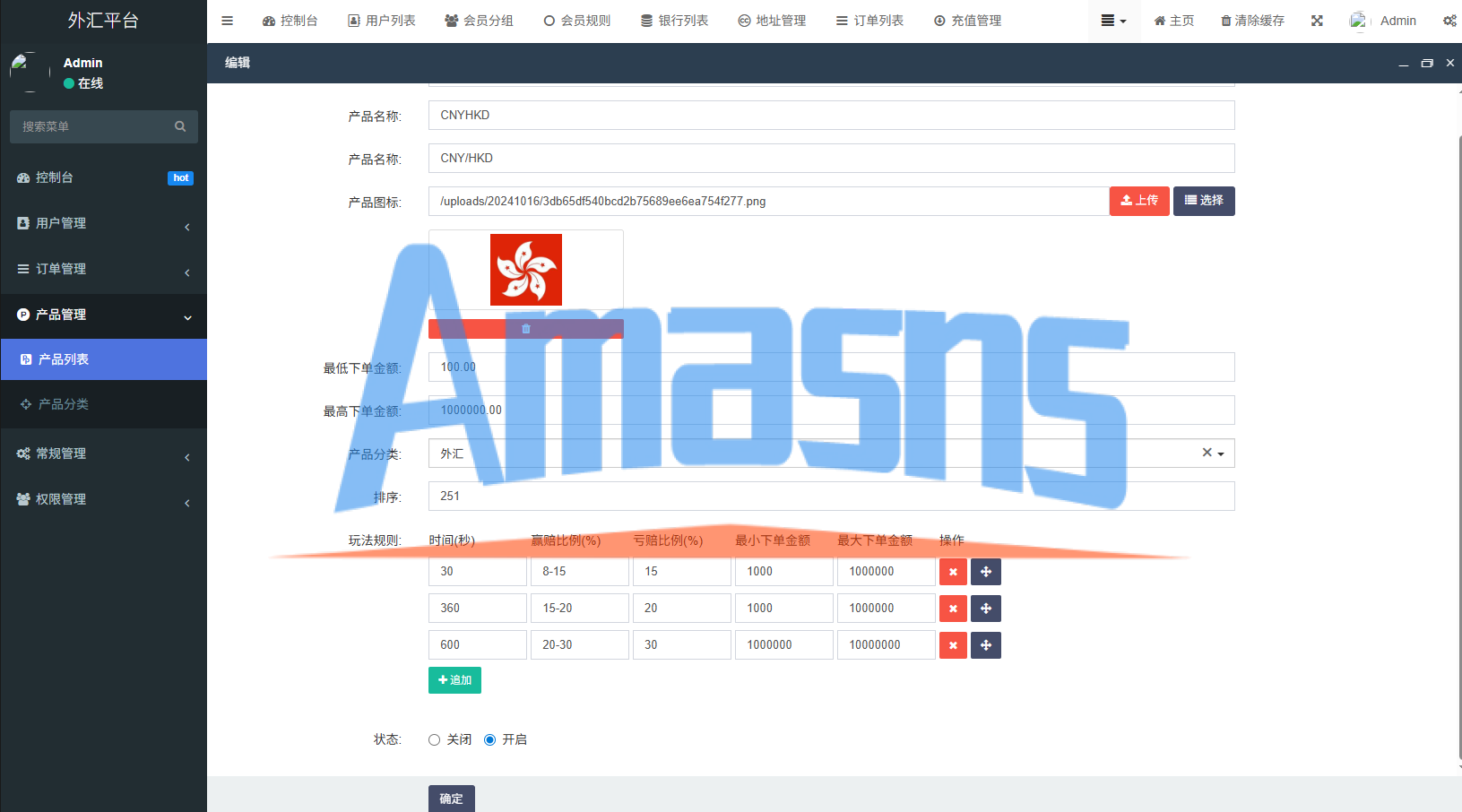Click the 选择 choose-file button
Image resolution: width=1462 pixels, height=812 pixels.
tap(1204, 201)
